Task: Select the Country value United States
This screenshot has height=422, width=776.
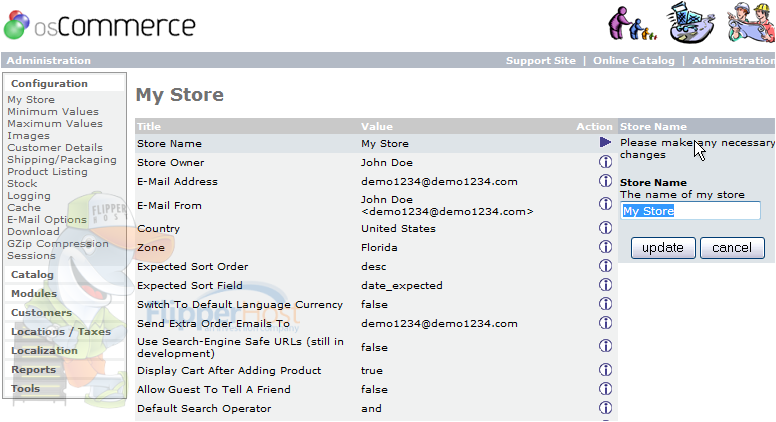Action: click(x=398, y=229)
